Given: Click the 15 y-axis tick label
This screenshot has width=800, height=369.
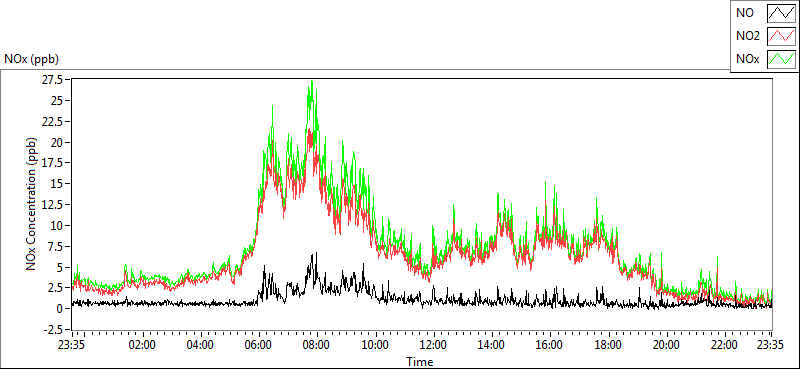Looking at the screenshot, I should (58, 184).
